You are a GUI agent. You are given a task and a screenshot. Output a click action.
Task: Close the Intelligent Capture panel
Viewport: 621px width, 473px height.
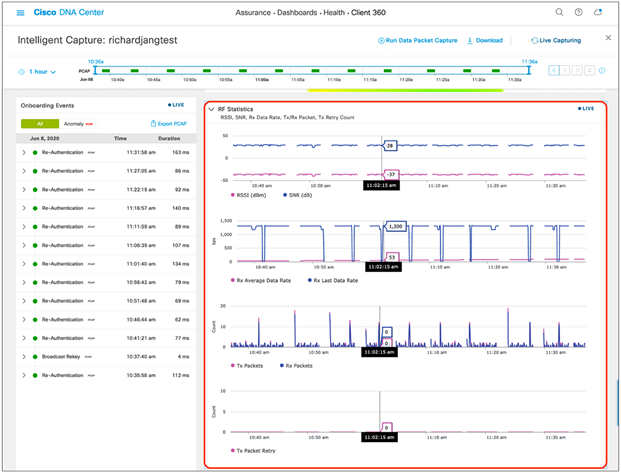coord(608,38)
